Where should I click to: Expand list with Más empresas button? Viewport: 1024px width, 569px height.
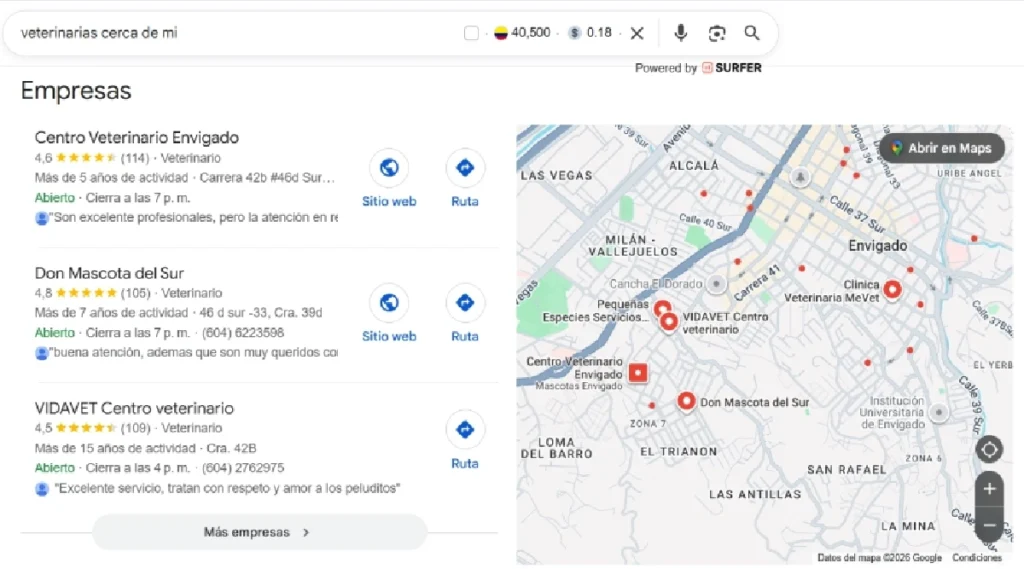259,532
